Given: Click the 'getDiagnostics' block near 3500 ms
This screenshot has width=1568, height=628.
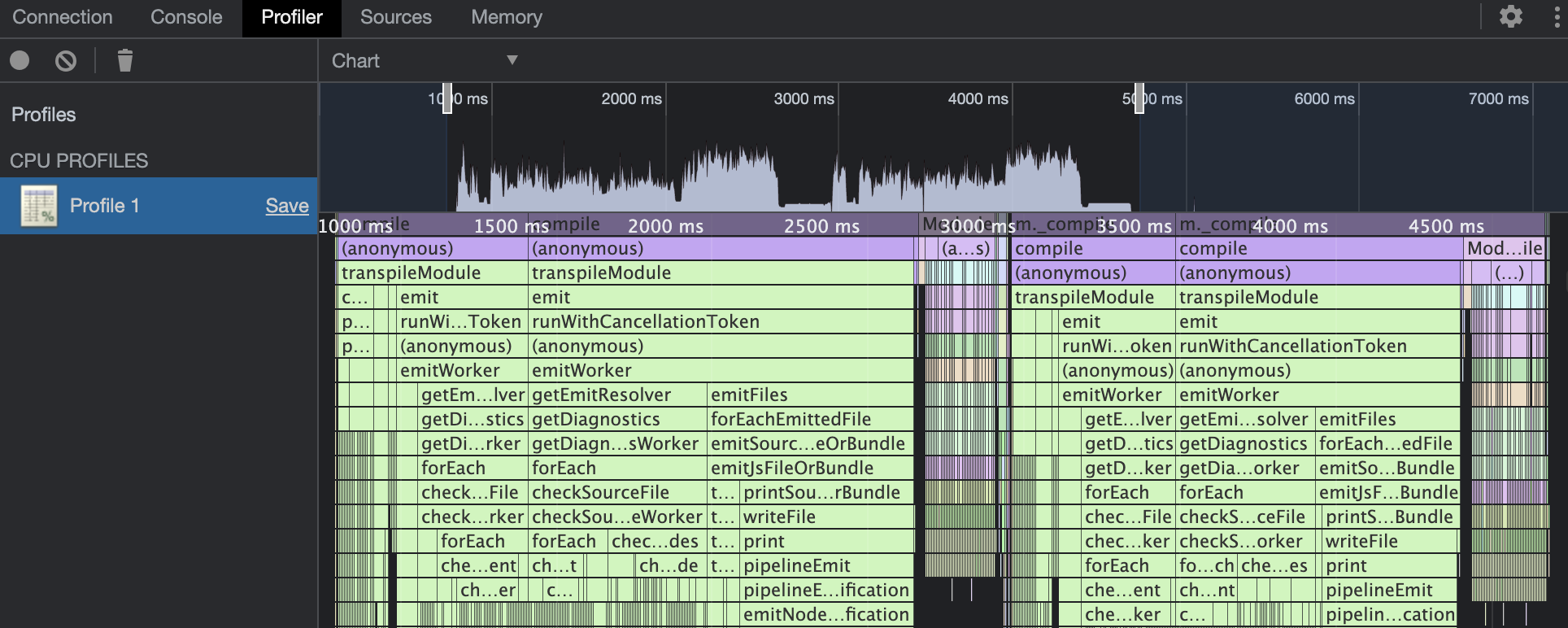Looking at the screenshot, I should (1247, 444).
